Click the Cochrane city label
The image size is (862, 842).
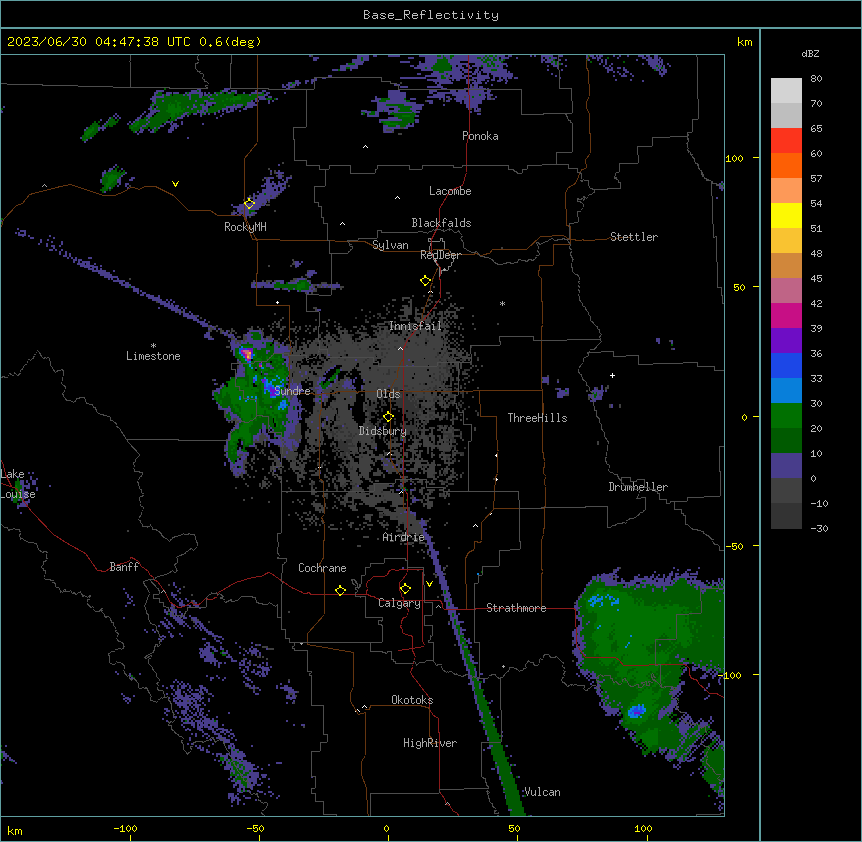322,568
